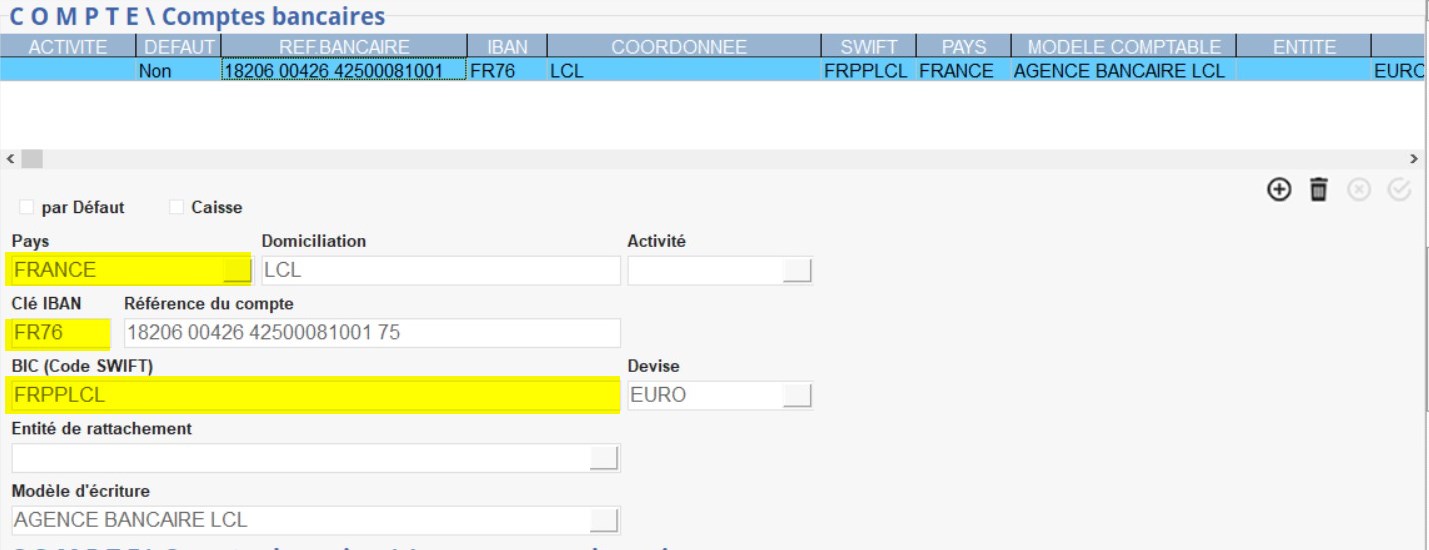Click the Référence du compte field
This screenshot has width=1429, height=550.
coord(371,333)
